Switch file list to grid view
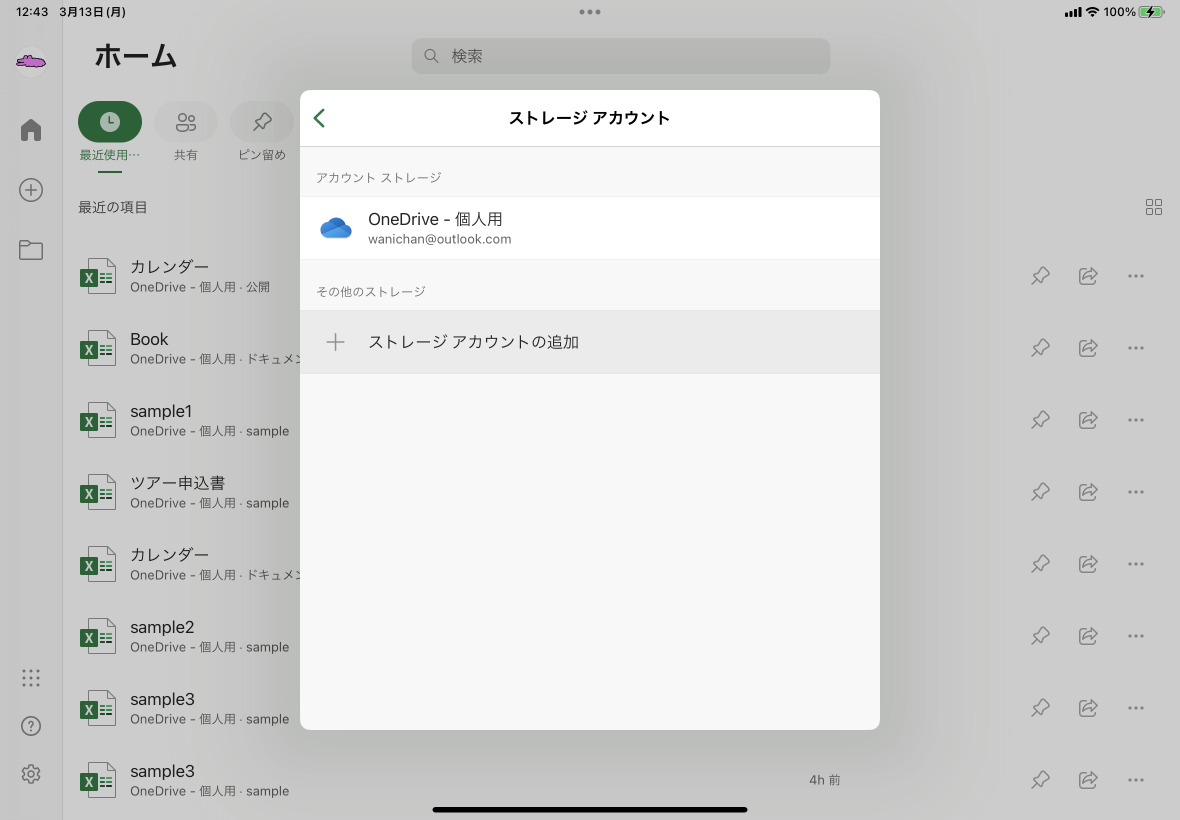1180x820 pixels. [x=1154, y=207]
